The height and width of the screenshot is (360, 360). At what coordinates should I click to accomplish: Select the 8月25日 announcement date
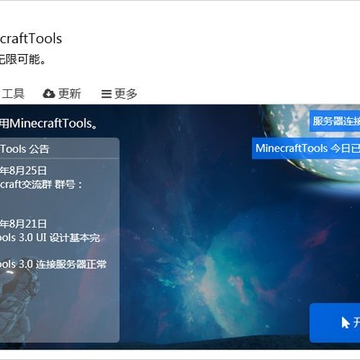(x=23, y=171)
